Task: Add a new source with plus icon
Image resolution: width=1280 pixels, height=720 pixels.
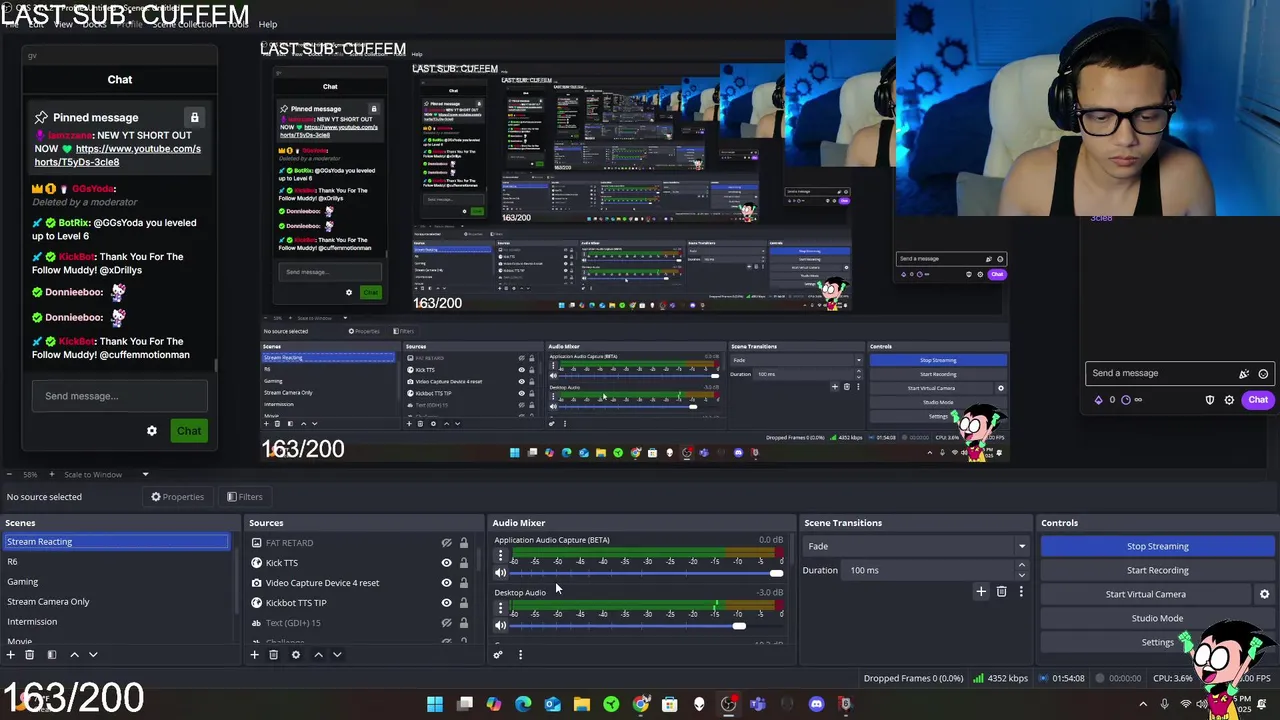Action: pyautogui.click(x=254, y=655)
